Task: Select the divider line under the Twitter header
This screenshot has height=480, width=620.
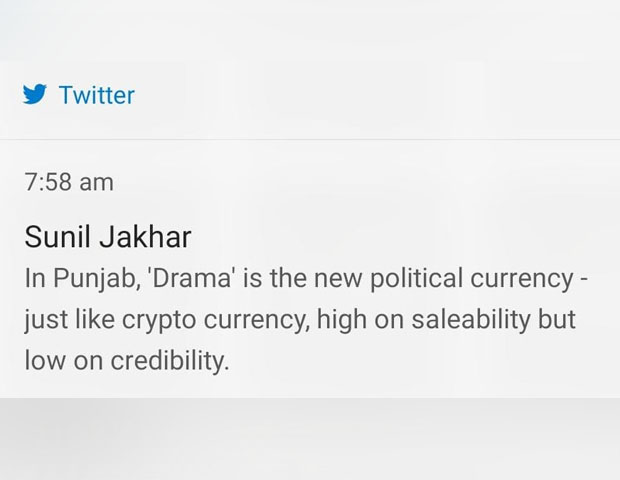Action: point(310,139)
